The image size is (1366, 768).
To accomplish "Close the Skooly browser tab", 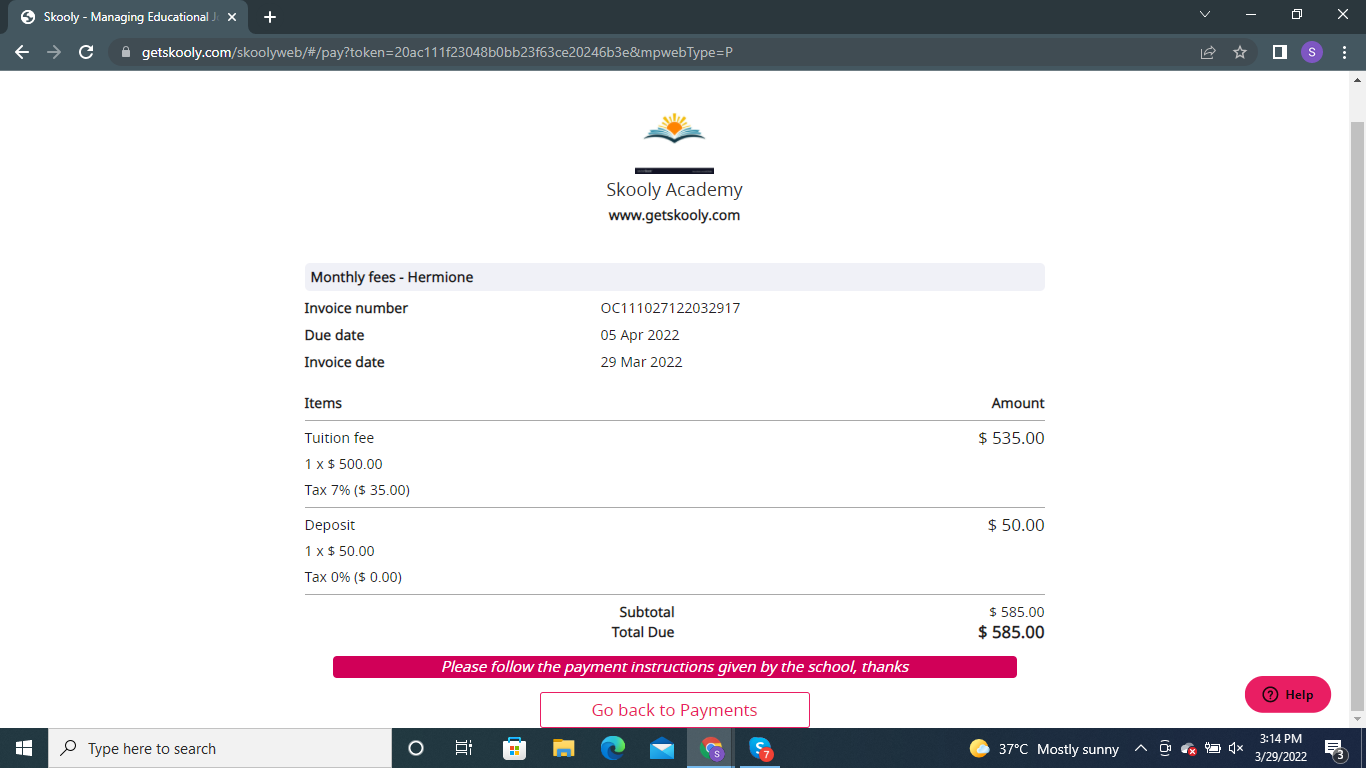I will coord(231,17).
